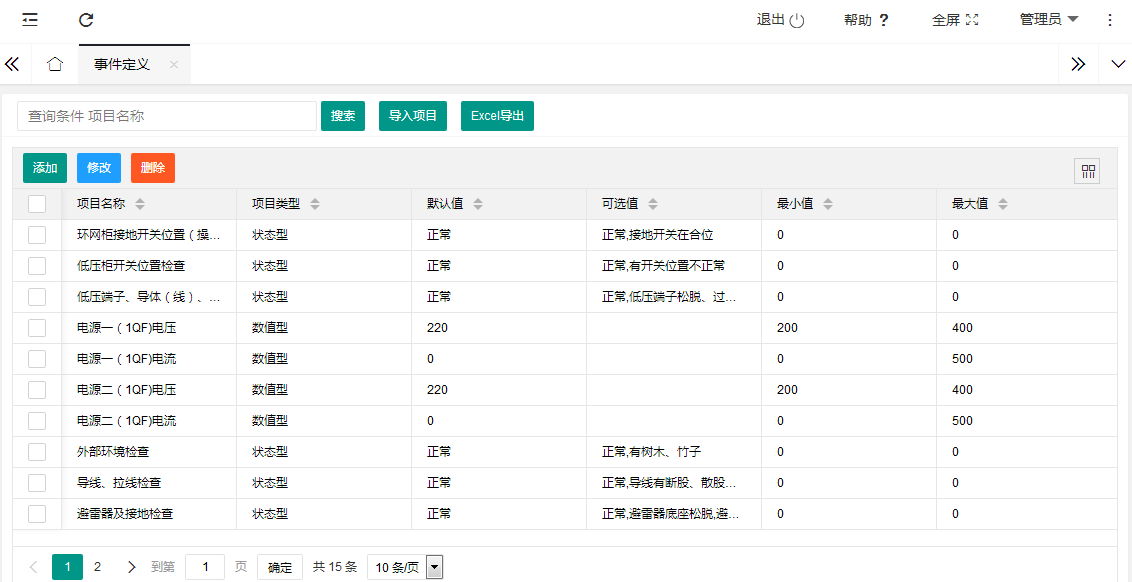Click the 低压柜开关位置检查 name cell

[x=149, y=266]
